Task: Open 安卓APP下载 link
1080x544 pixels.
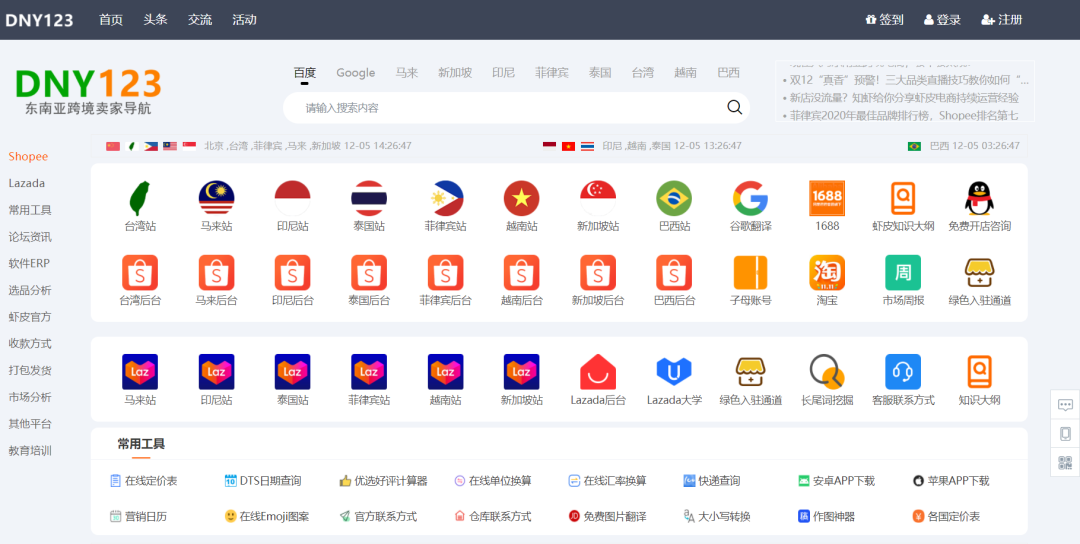Action: [x=836, y=481]
